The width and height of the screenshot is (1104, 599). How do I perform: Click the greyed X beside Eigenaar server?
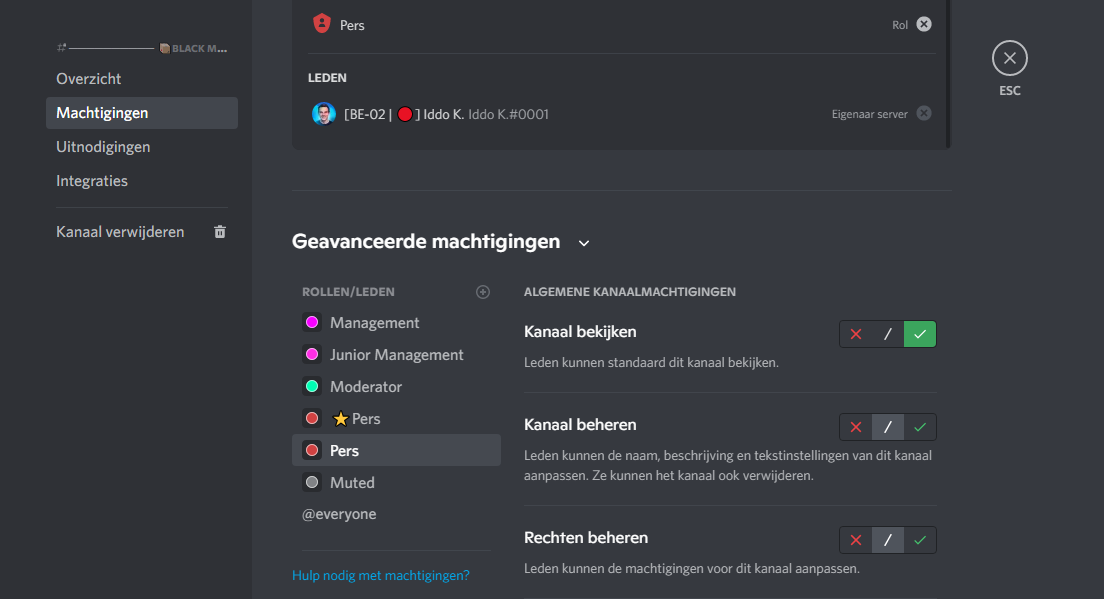(924, 114)
